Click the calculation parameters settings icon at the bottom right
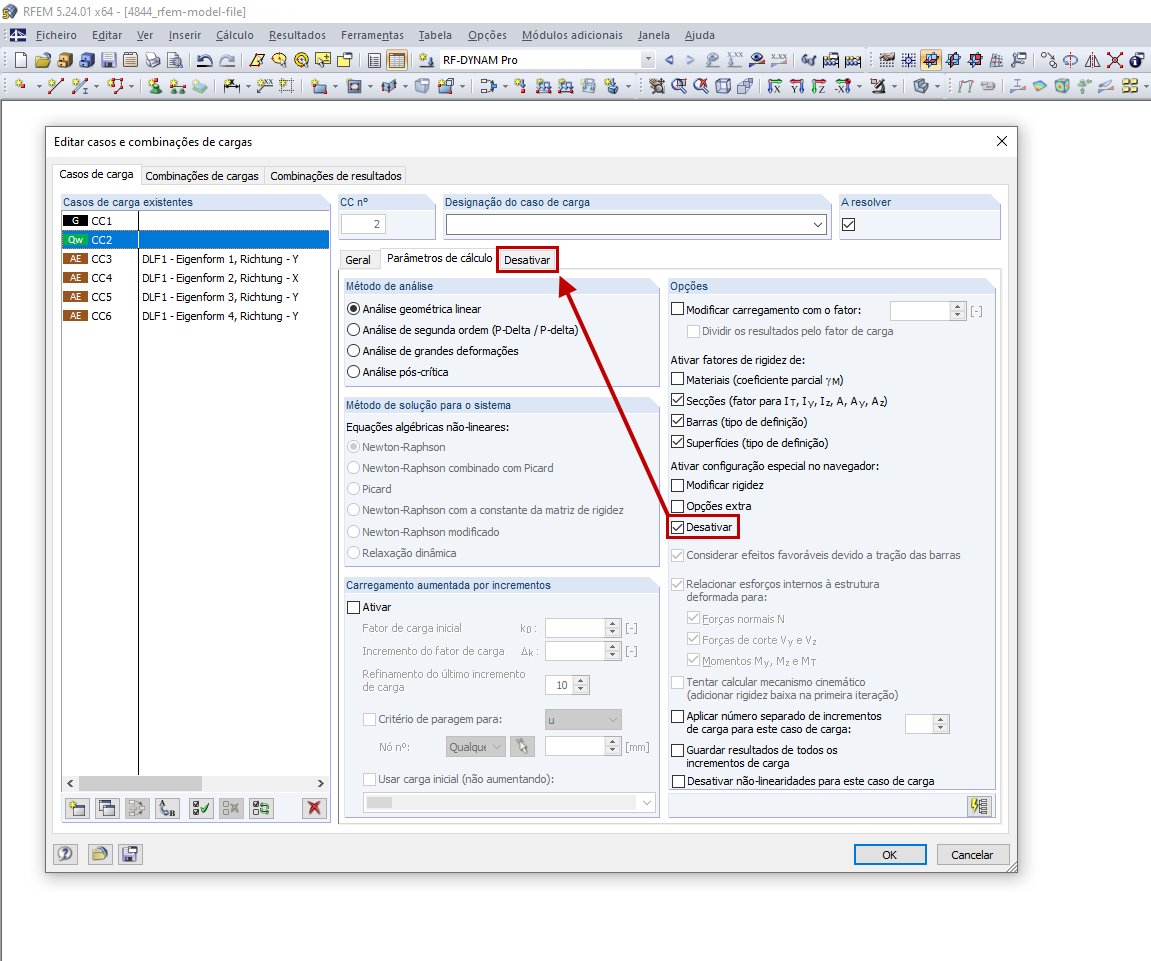 (980, 806)
